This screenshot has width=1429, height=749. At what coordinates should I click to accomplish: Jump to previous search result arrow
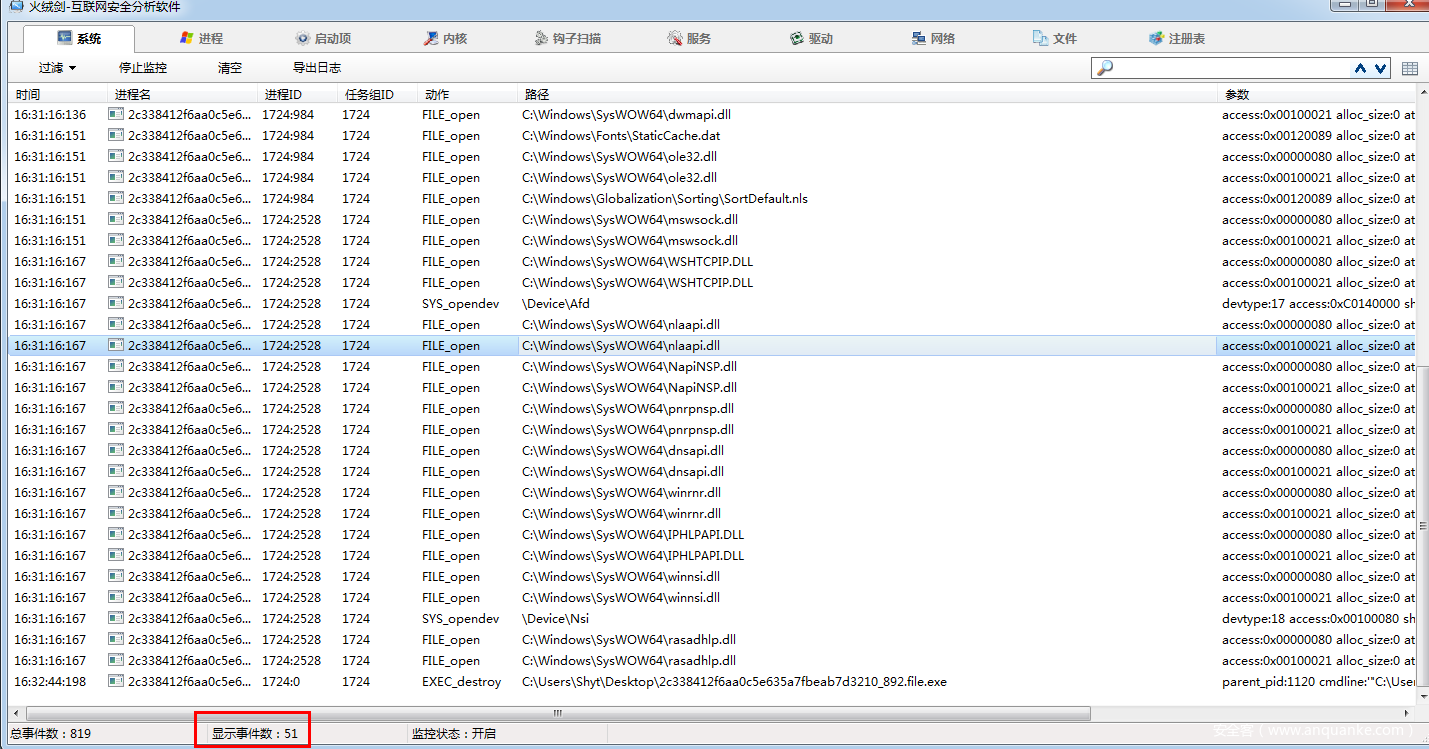click(1360, 68)
